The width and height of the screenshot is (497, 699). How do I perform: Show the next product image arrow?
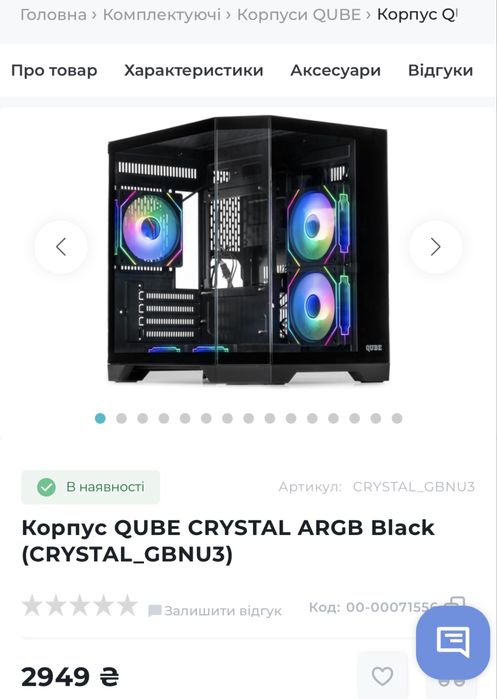click(x=435, y=247)
